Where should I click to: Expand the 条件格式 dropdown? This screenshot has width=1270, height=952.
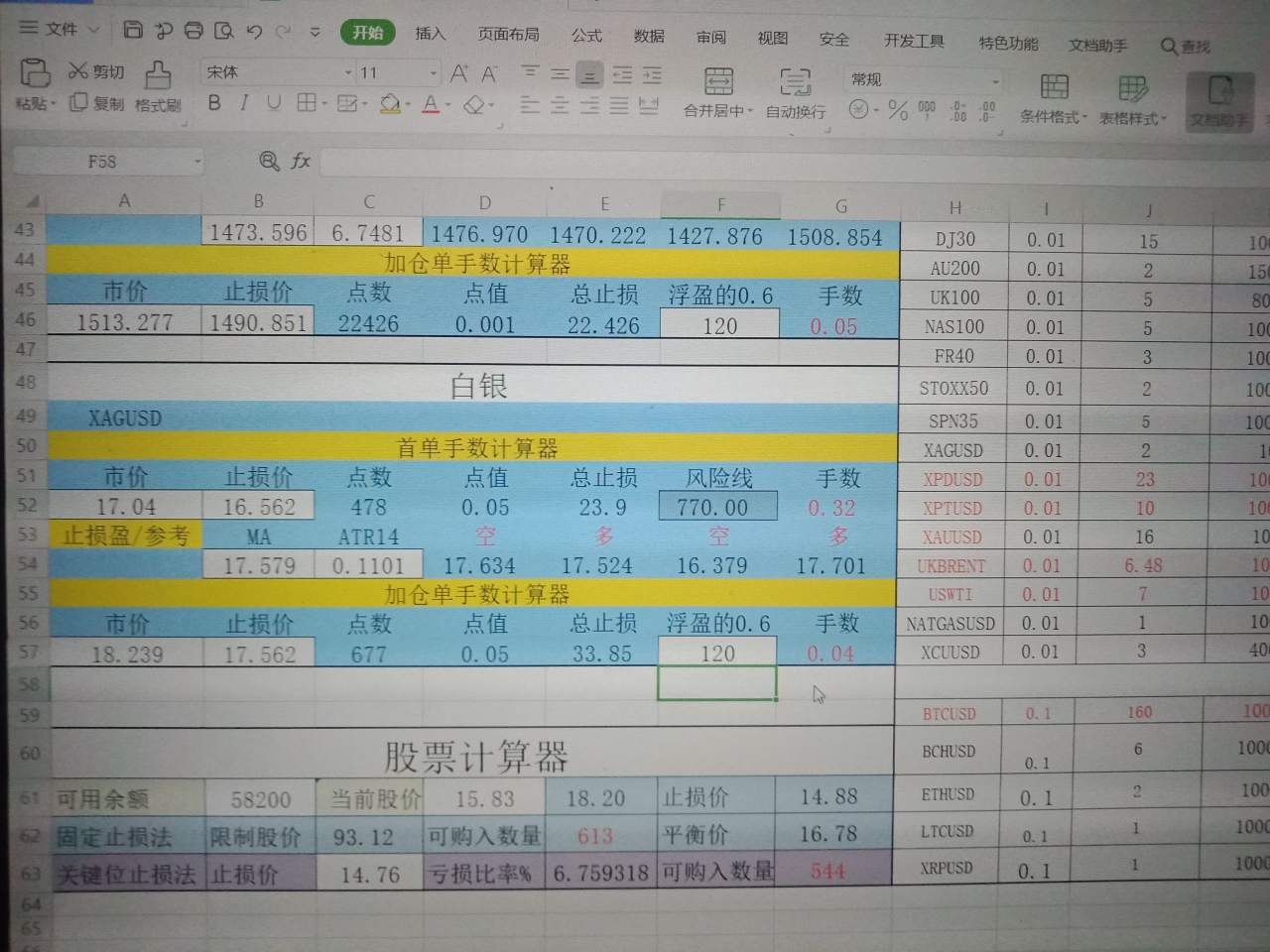(x=1085, y=117)
